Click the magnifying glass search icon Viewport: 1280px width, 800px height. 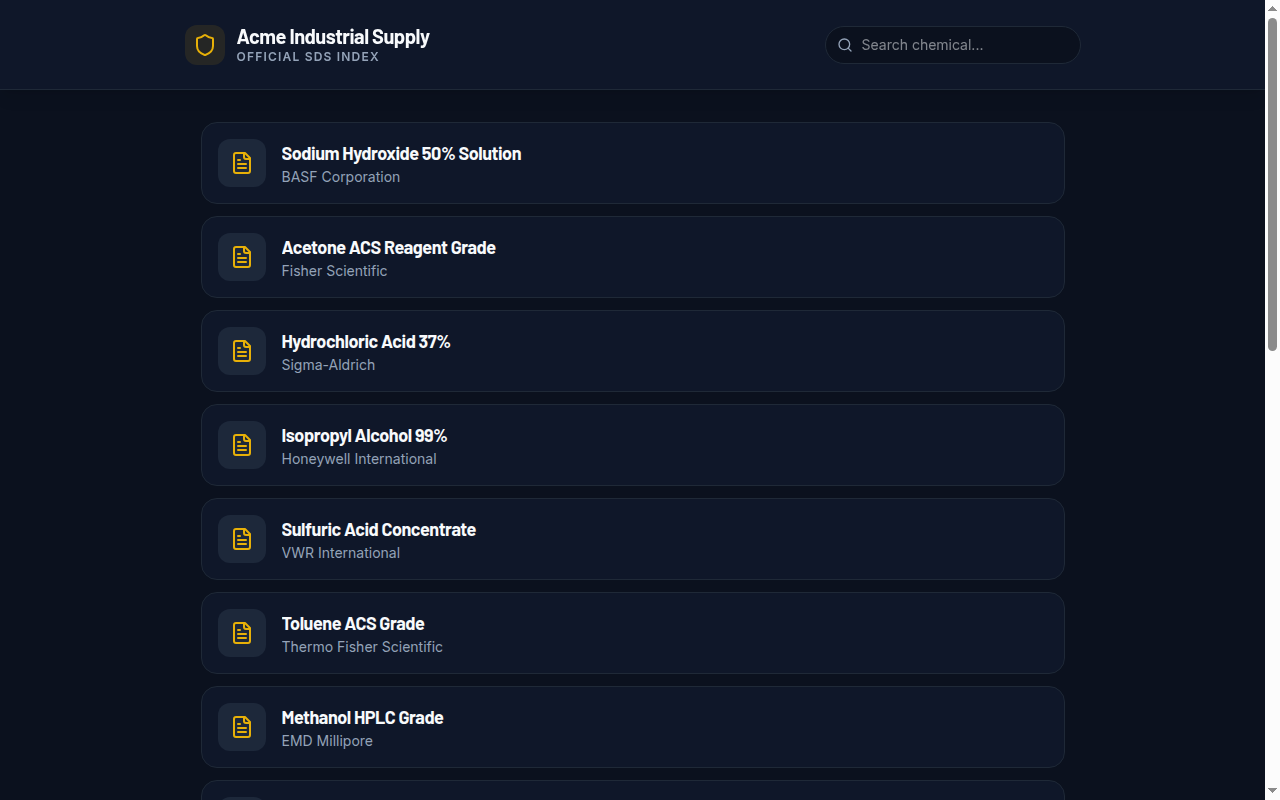coord(845,45)
